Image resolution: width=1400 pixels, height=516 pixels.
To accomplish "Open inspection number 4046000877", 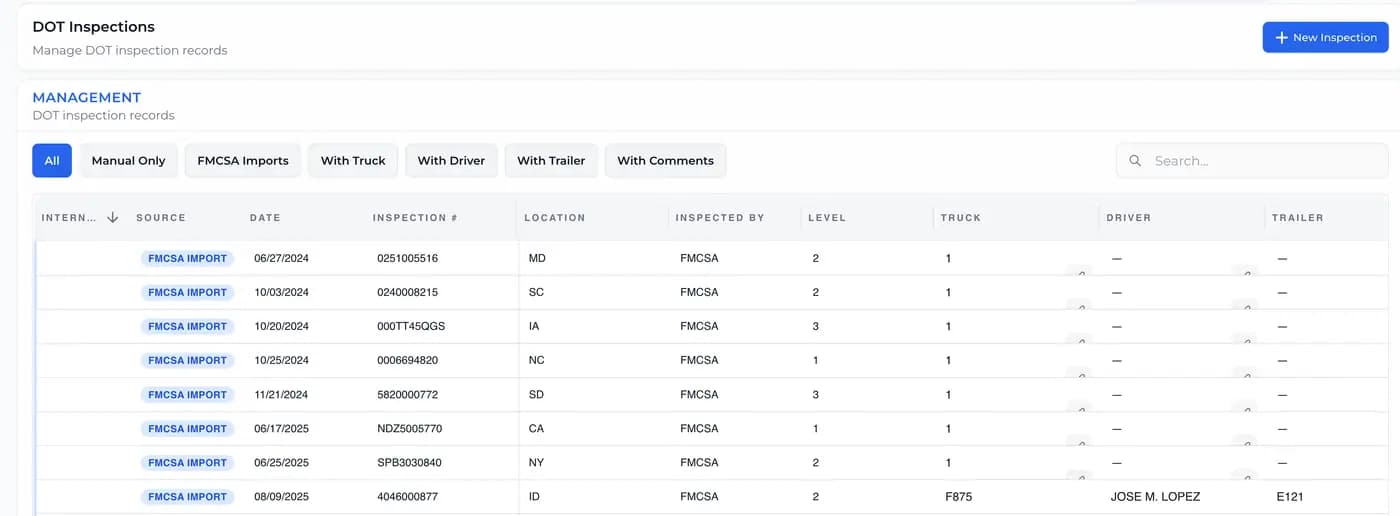I will coord(407,497).
